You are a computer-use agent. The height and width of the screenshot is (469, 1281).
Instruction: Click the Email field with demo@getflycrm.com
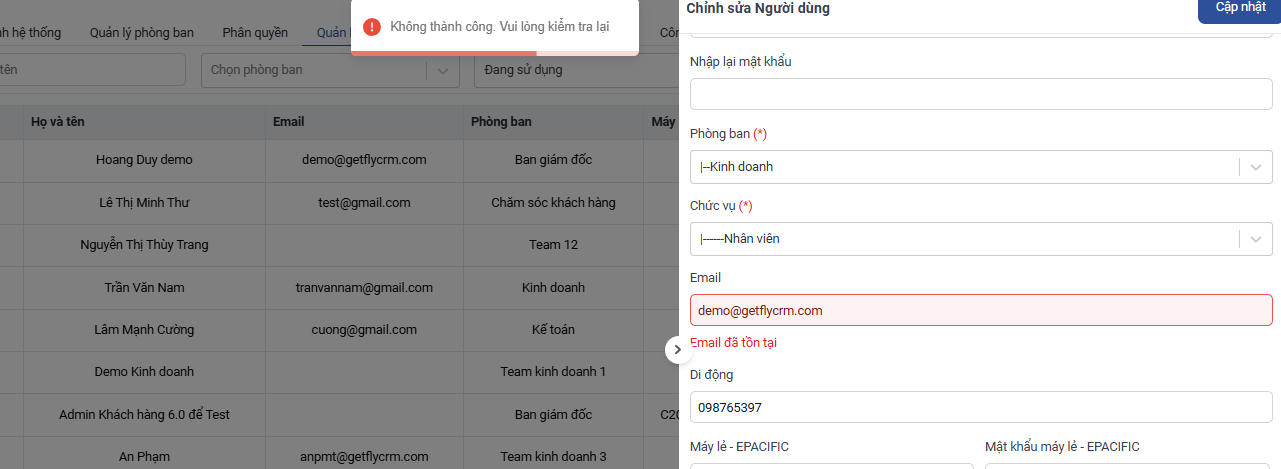980,310
